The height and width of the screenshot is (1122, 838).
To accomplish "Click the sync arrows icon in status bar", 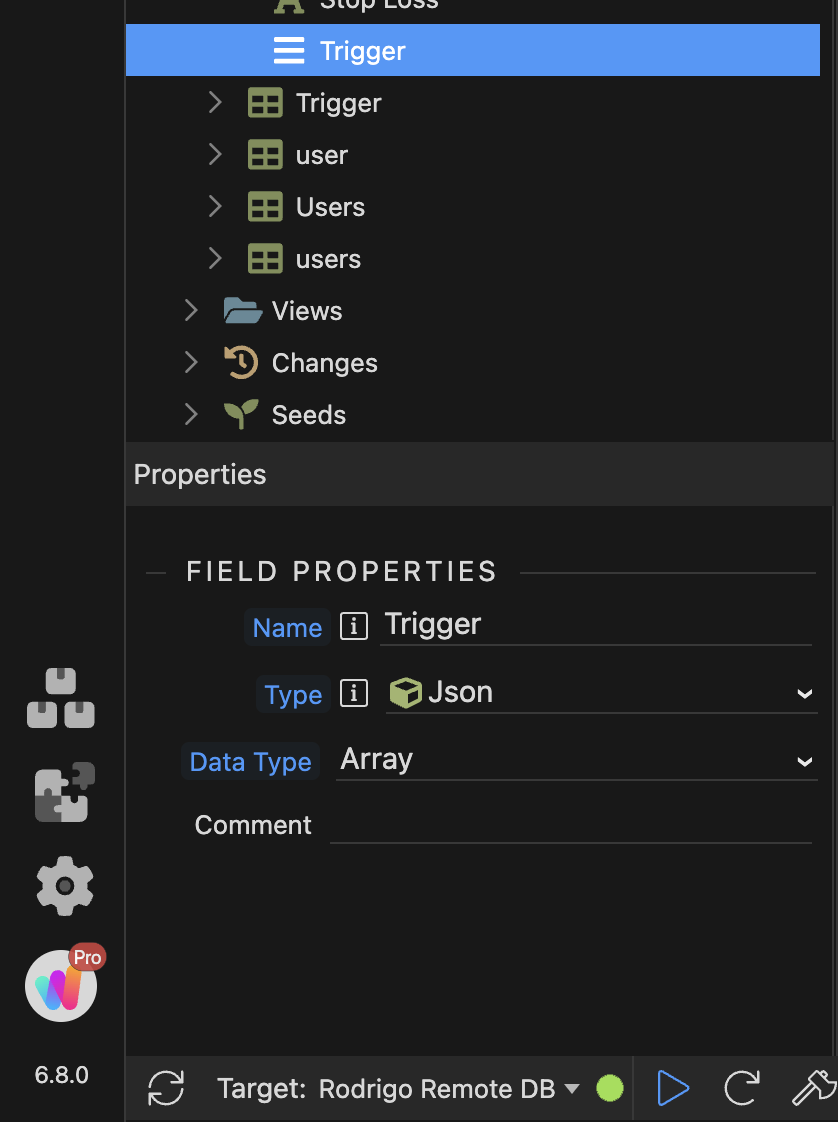I will click(x=166, y=1088).
